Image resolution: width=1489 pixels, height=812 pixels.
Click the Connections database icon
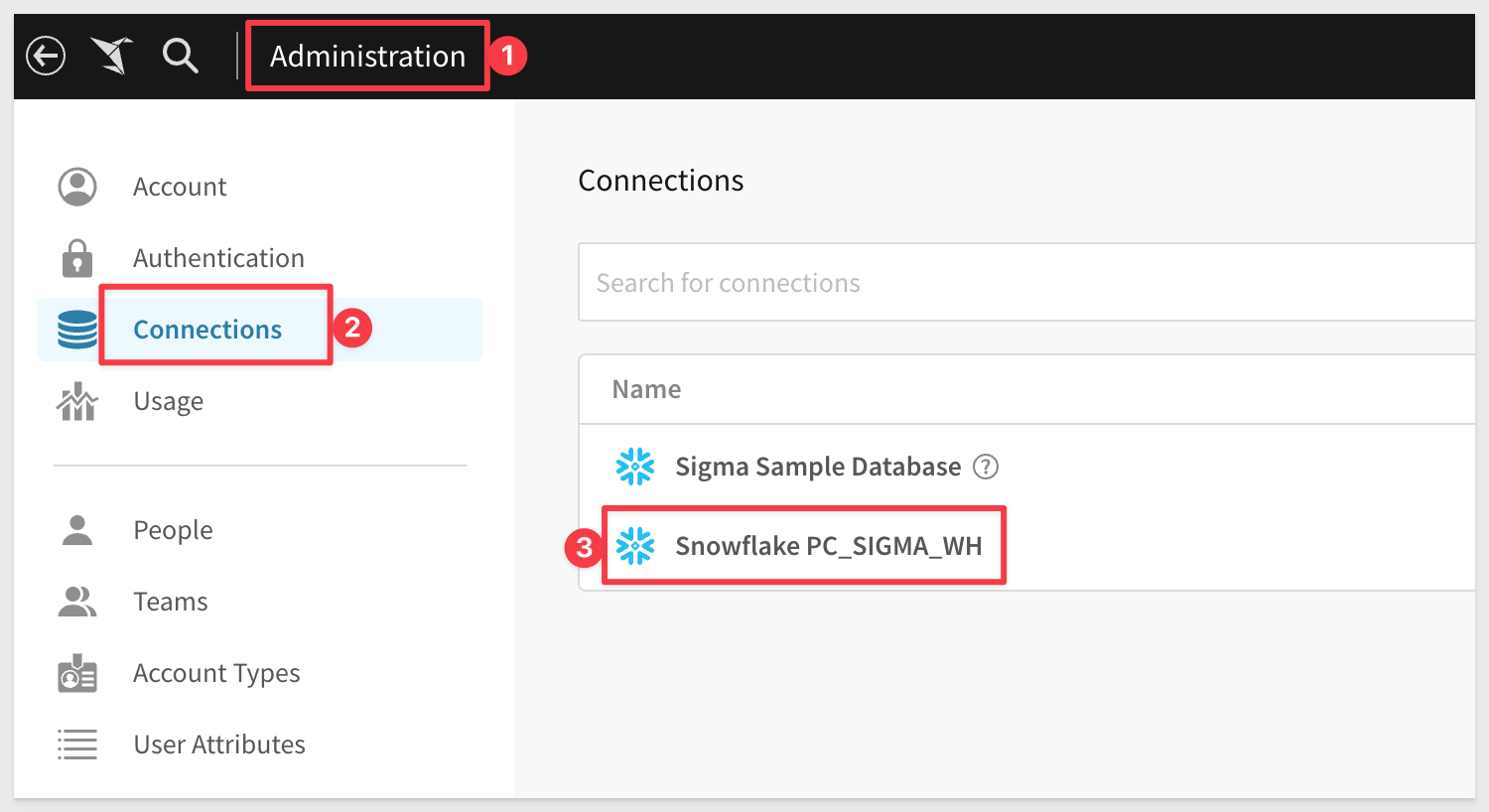pyautogui.click(x=77, y=330)
